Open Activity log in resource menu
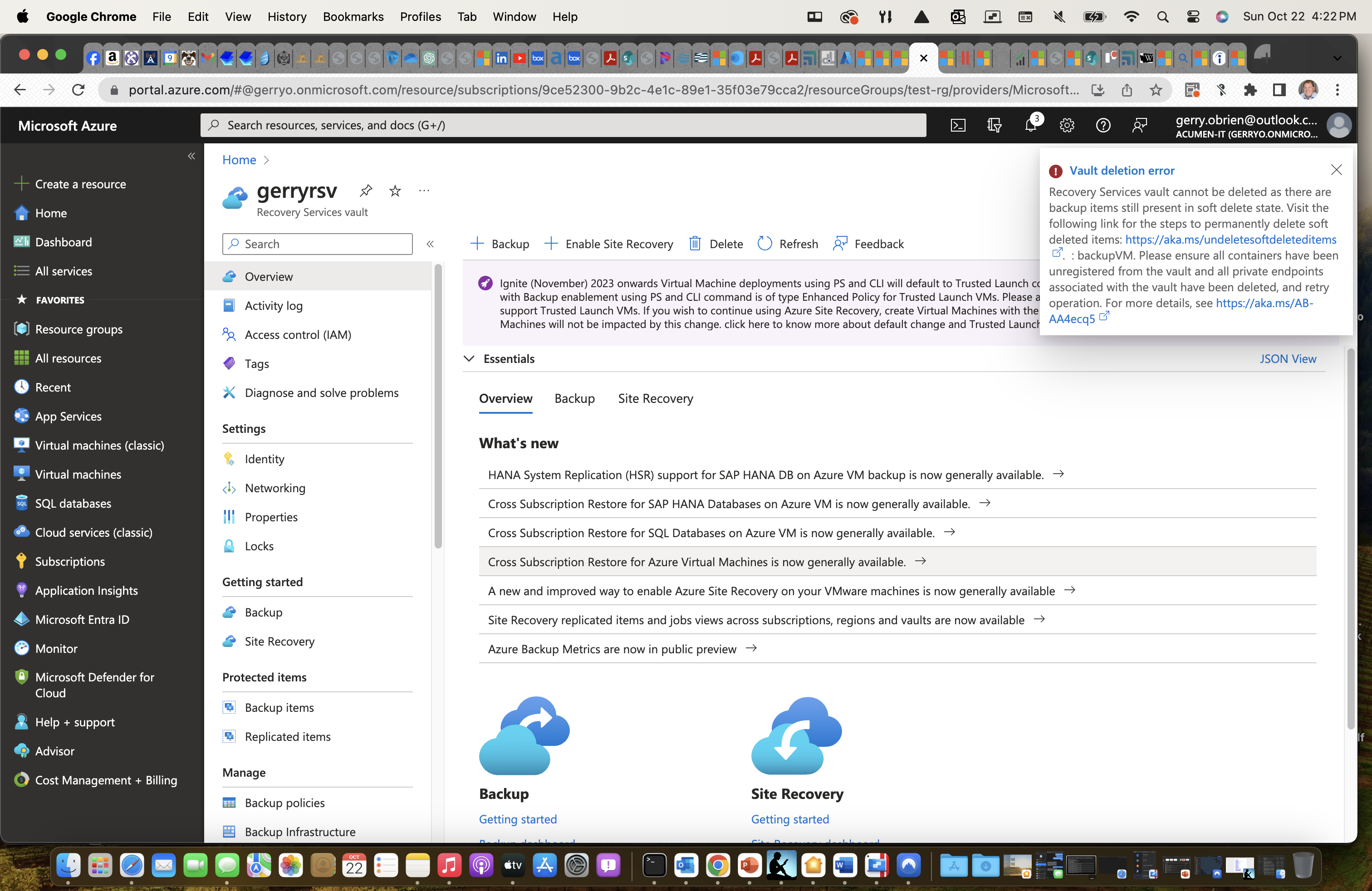The height and width of the screenshot is (891, 1372). coord(274,305)
